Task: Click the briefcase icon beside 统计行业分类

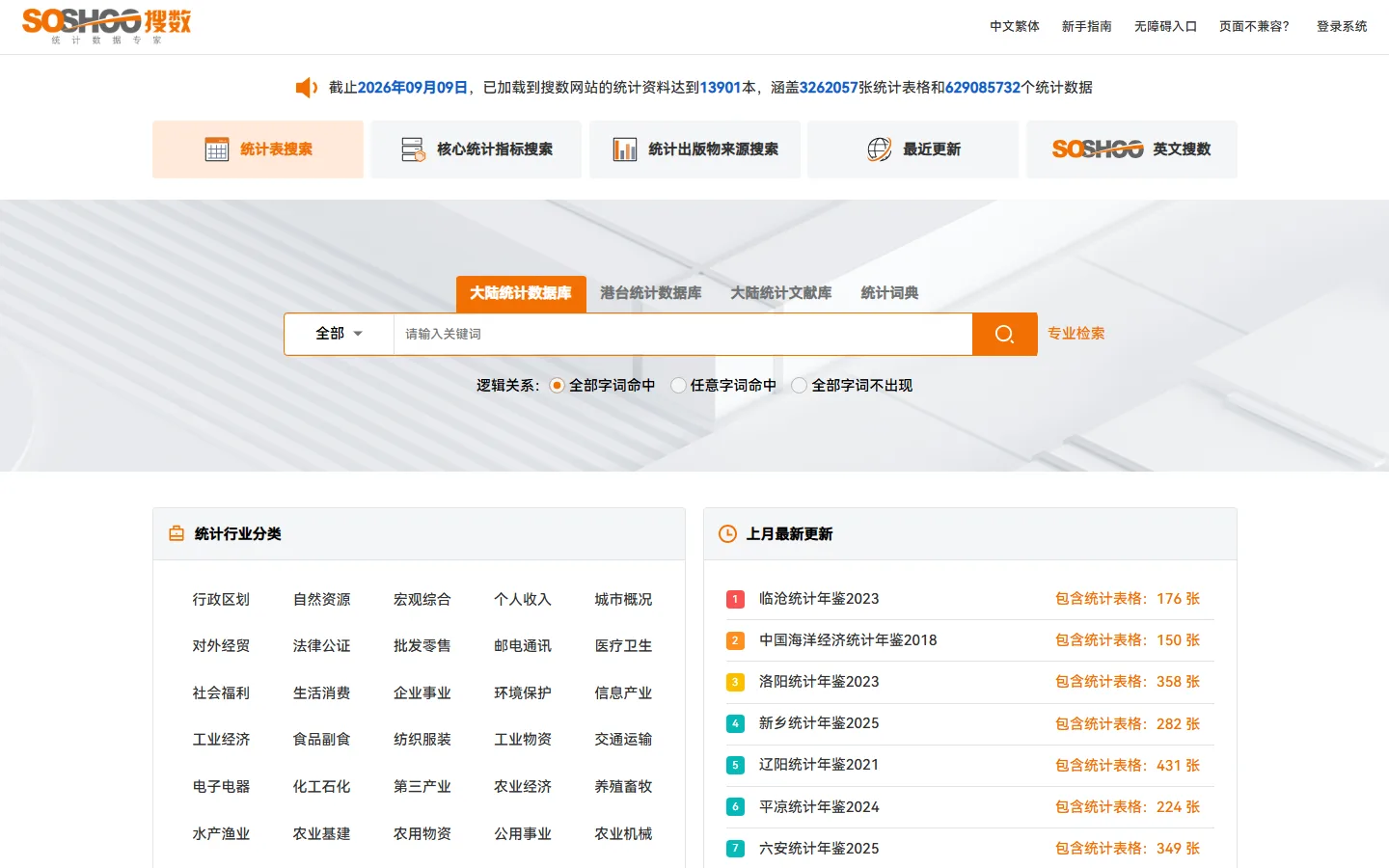Action: tap(177, 533)
